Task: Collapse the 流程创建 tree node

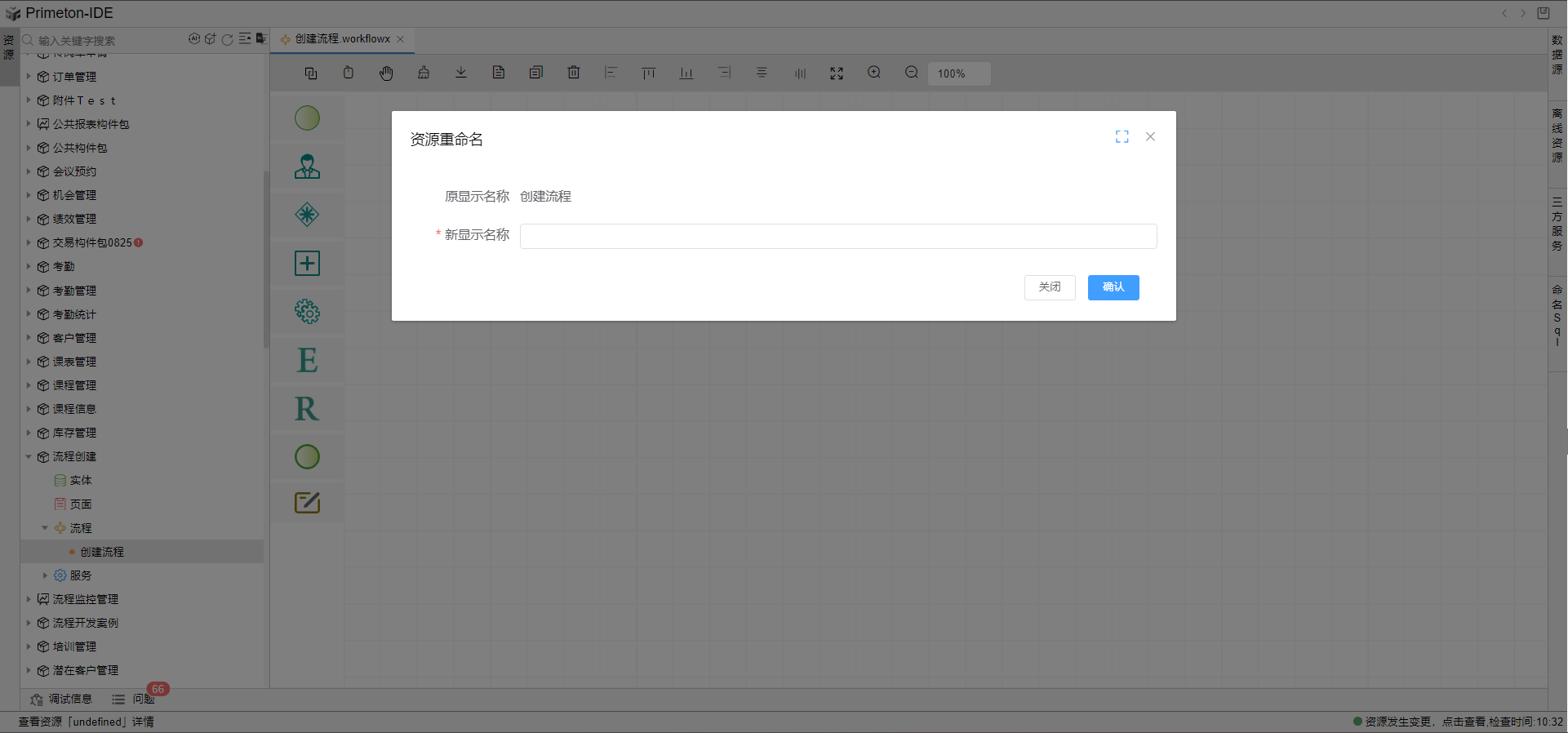Action: [29, 457]
